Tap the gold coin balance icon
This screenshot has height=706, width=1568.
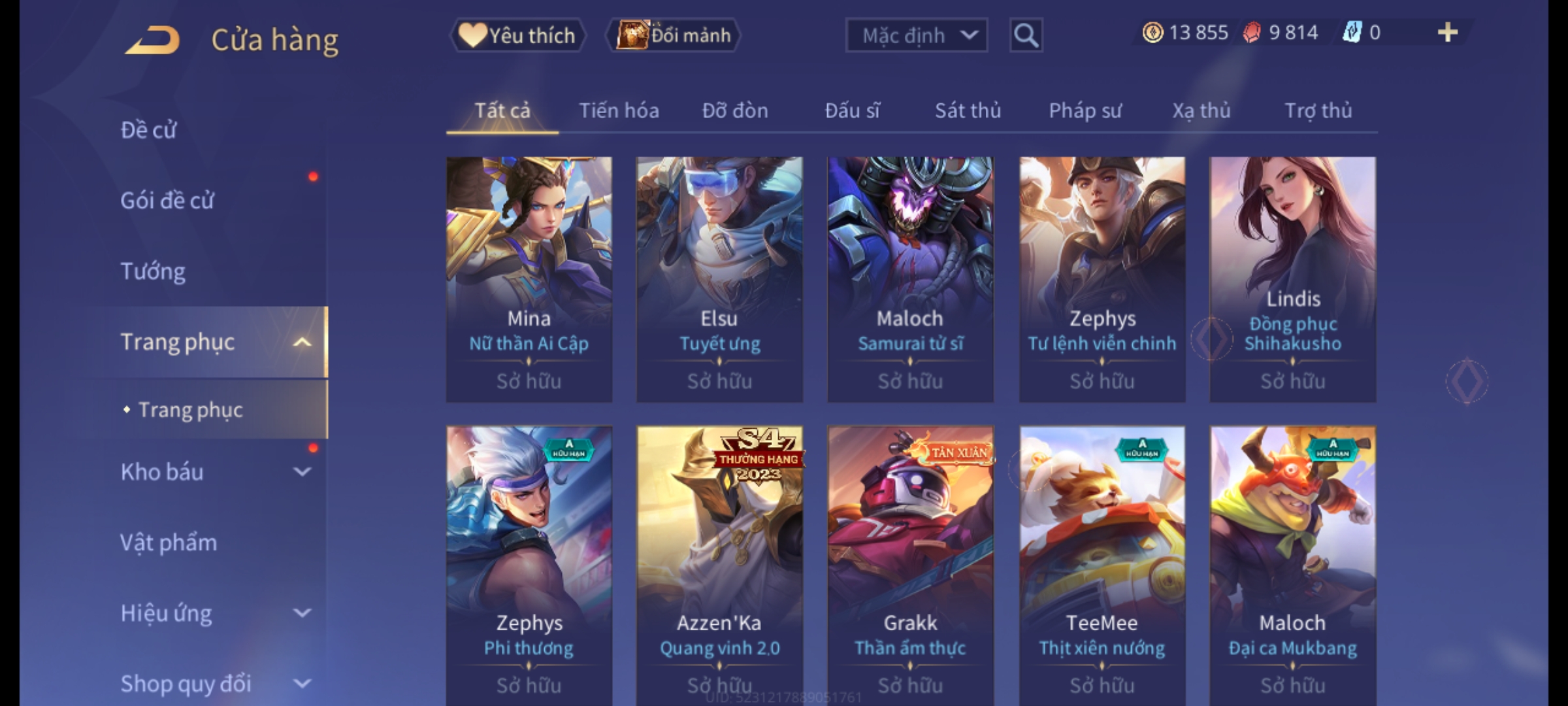tap(1152, 32)
